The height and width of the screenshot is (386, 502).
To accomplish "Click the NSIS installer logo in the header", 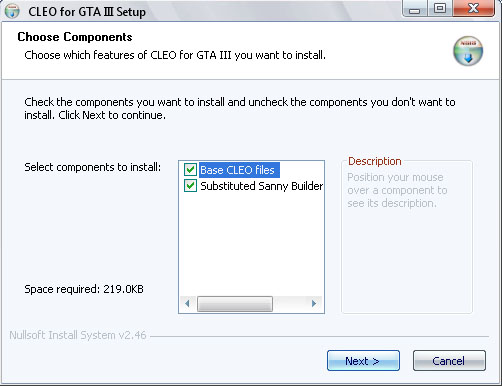I will click(468, 51).
